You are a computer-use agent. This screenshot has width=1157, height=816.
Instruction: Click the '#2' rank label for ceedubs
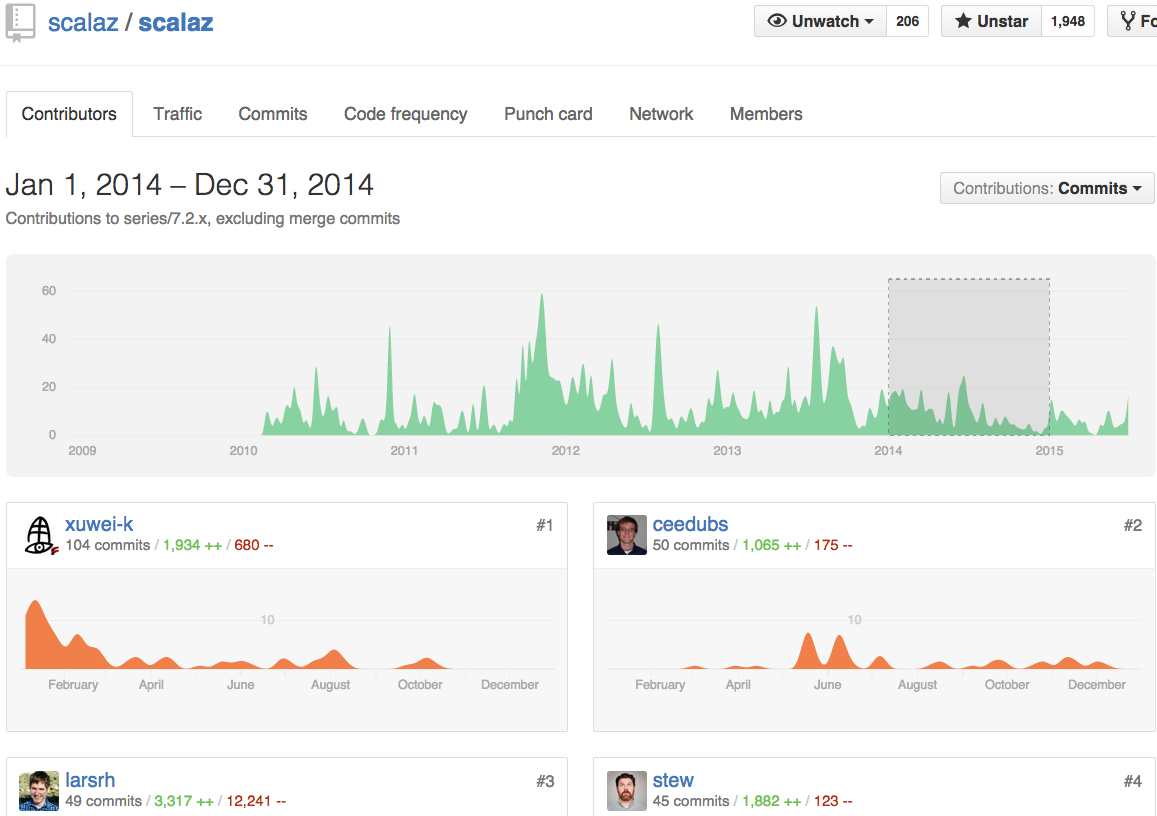(1133, 525)
